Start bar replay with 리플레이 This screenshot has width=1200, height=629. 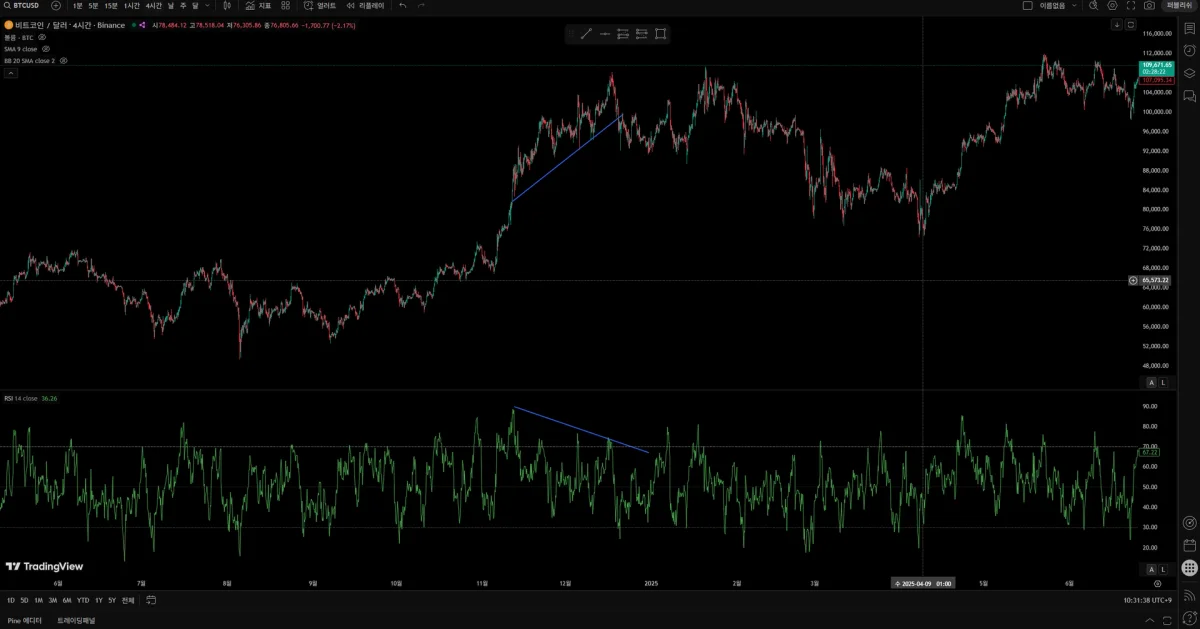(x=365, y=5)
